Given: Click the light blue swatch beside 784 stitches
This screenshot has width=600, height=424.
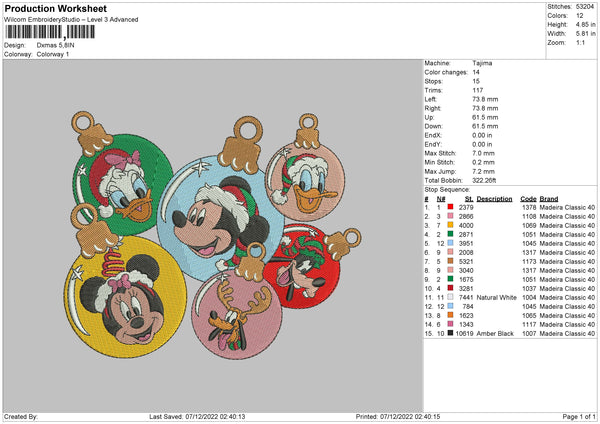Looking at the screenshot, I should [x=450, y=306].
